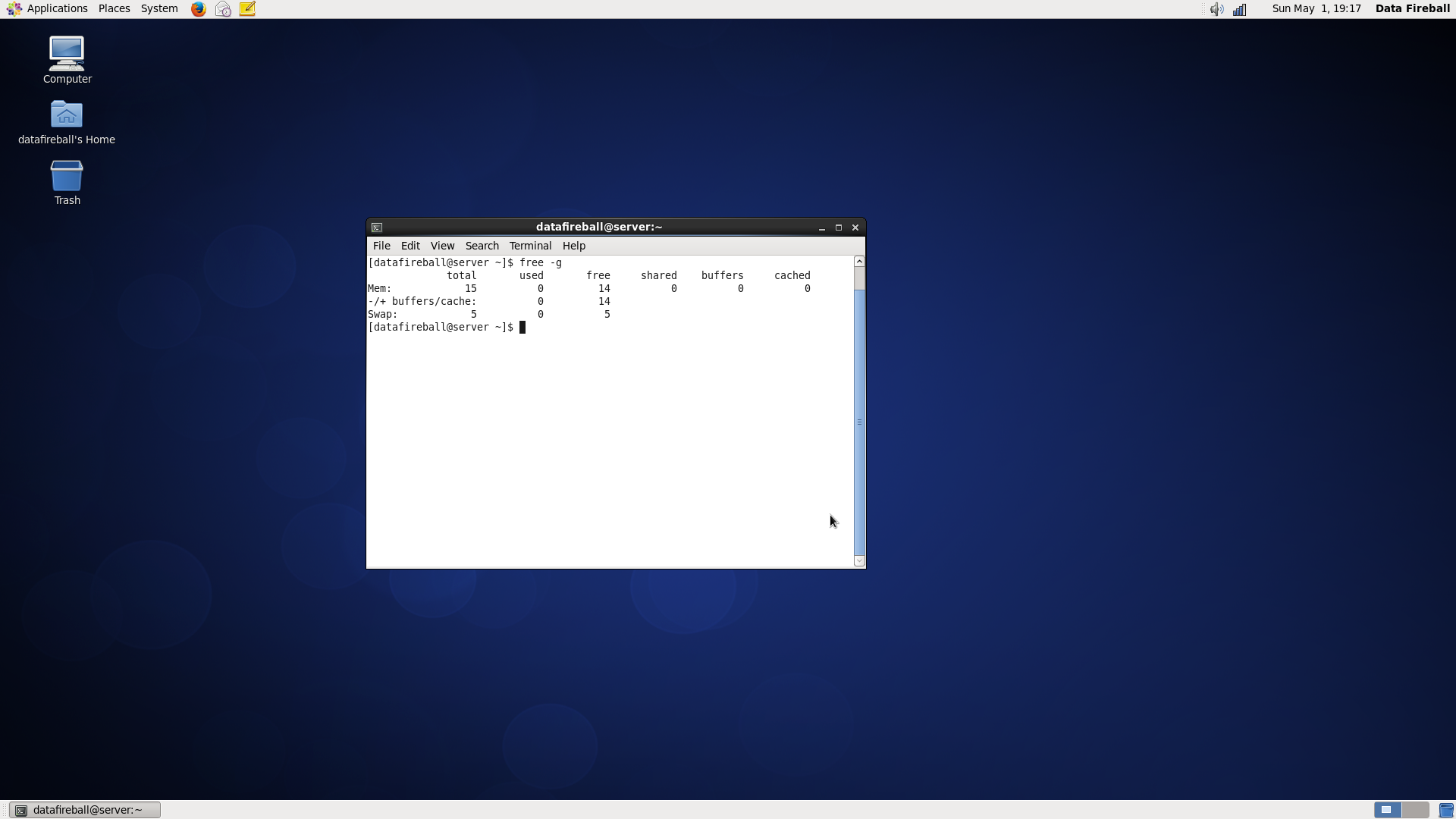Open the Terminal menu in the terminal window
The width and height of the screenshot is (1456, 819).
tap(530, 245)
